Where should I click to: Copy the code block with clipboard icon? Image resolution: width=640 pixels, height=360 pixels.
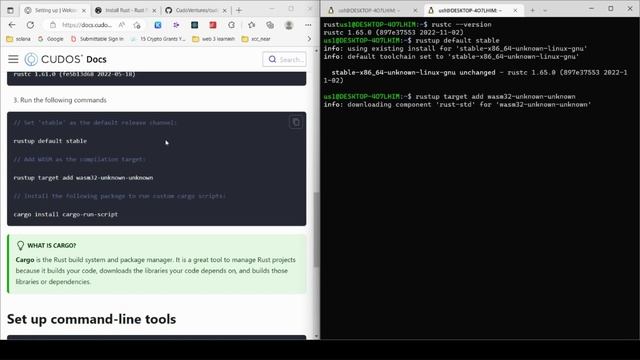coord(296,122)
